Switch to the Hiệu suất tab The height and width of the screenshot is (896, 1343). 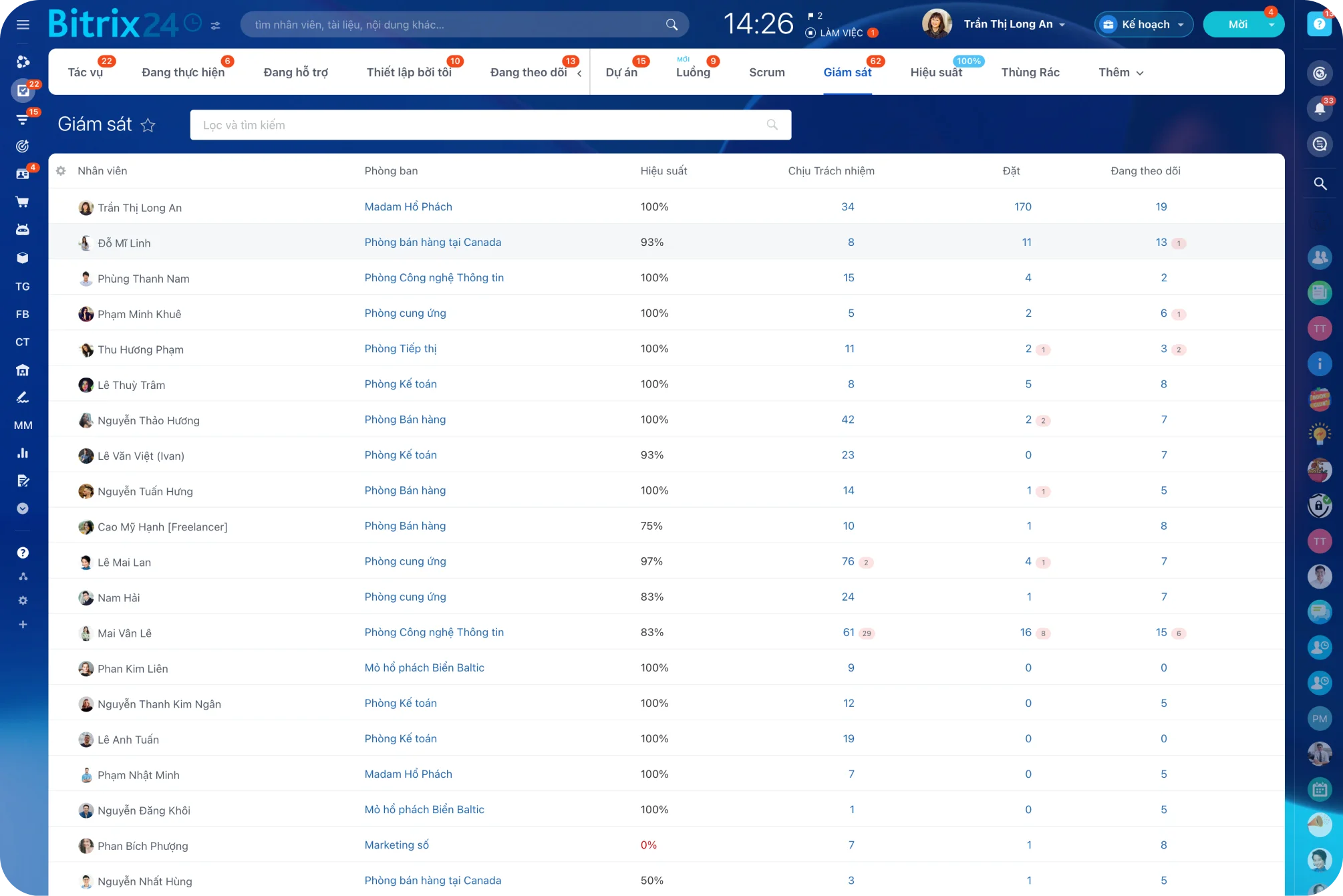coord(936,72)
